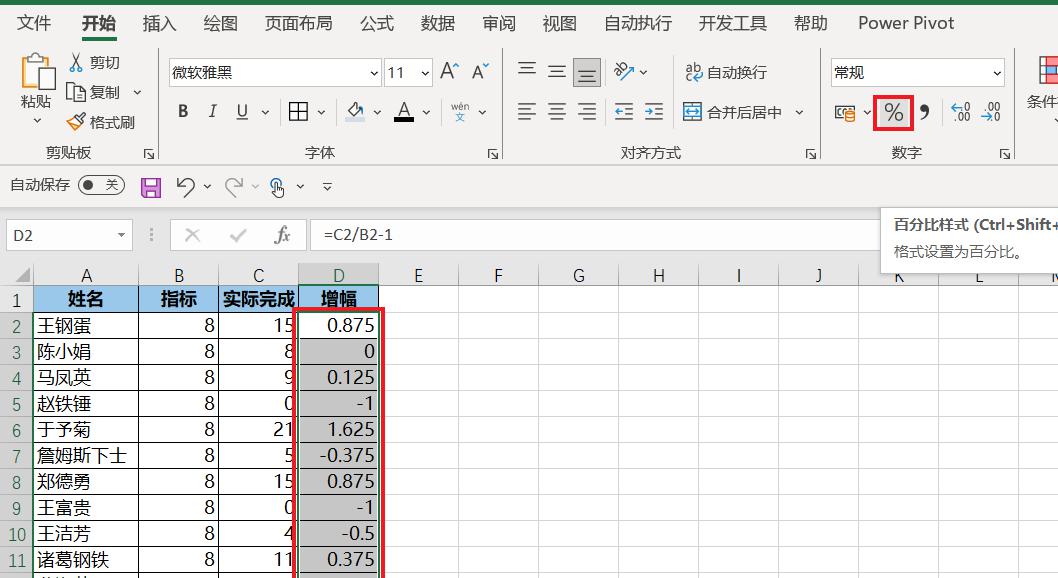
Task: Open the font color dropdown arrow
Action: [x=426, y=112]
